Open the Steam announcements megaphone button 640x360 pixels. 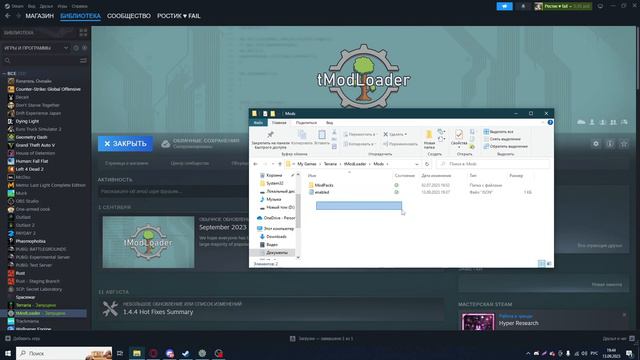click(x=504, y=6)
